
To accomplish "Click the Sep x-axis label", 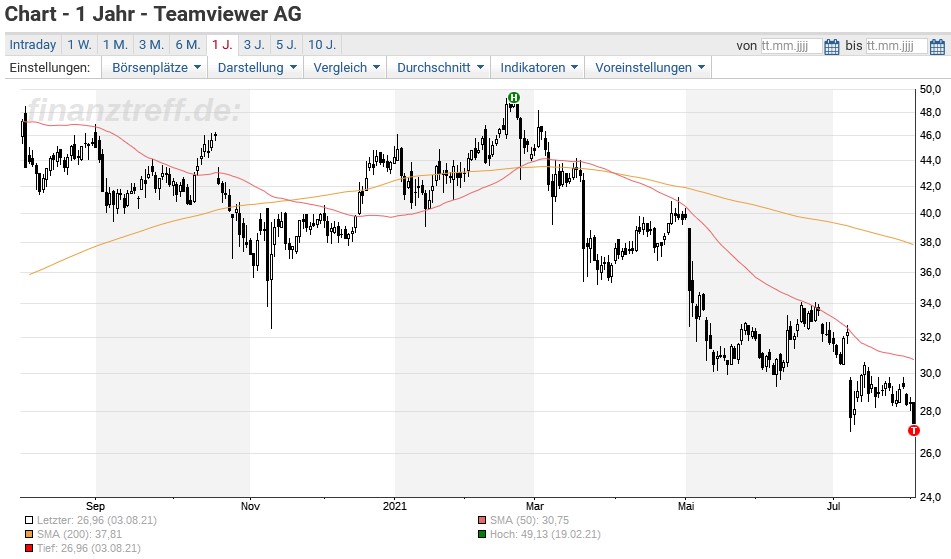I will (95, 506).
